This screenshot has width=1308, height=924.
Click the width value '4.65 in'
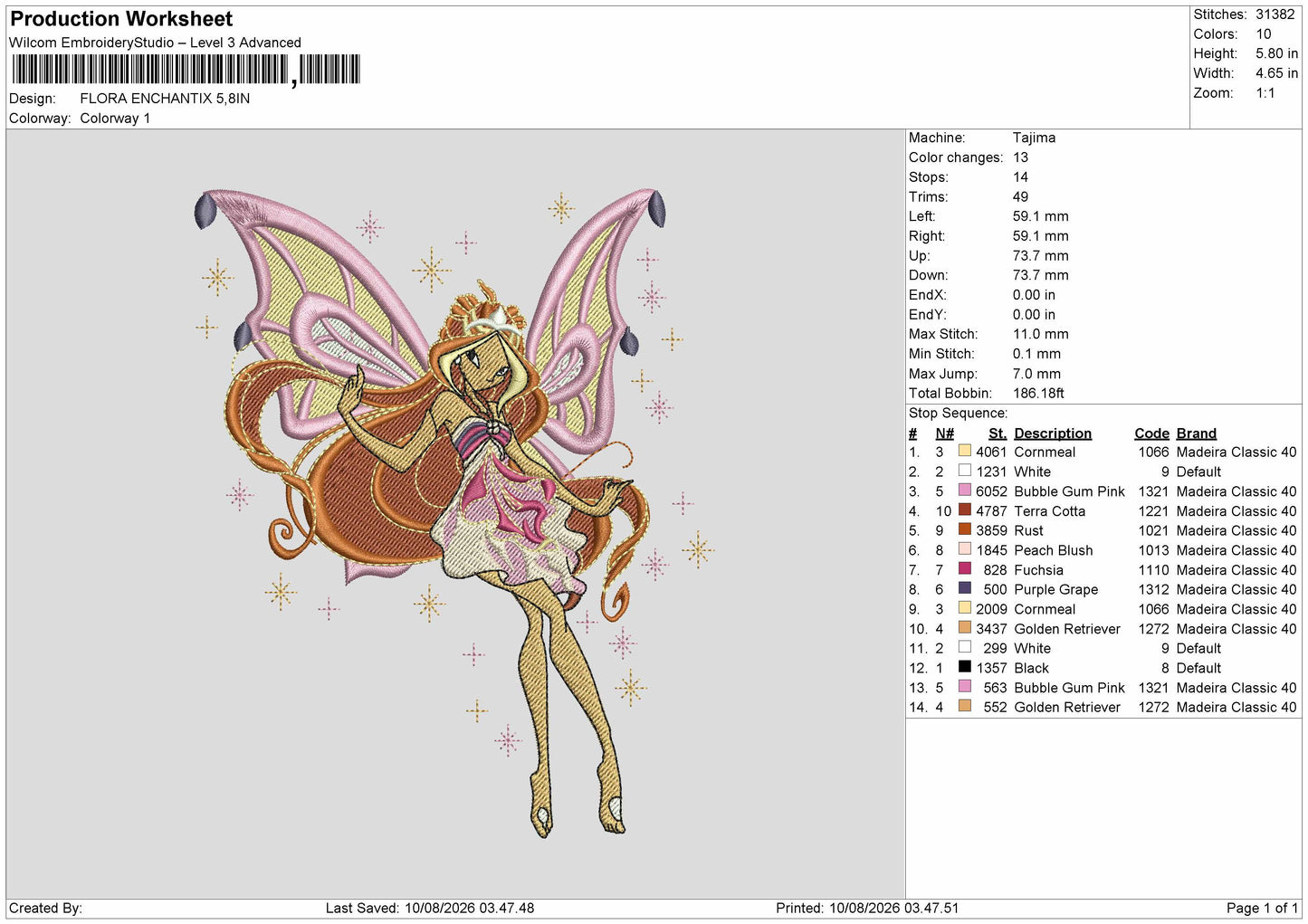point(1276,73)
